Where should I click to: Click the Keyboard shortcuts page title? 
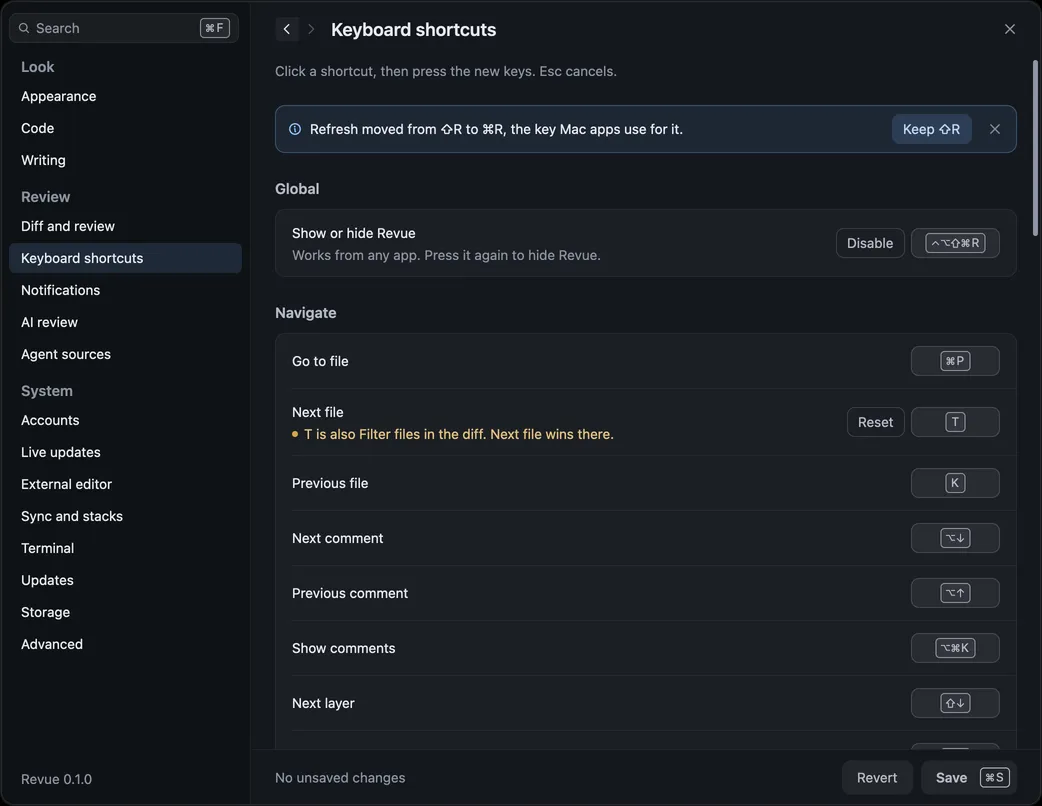point(413,29)
